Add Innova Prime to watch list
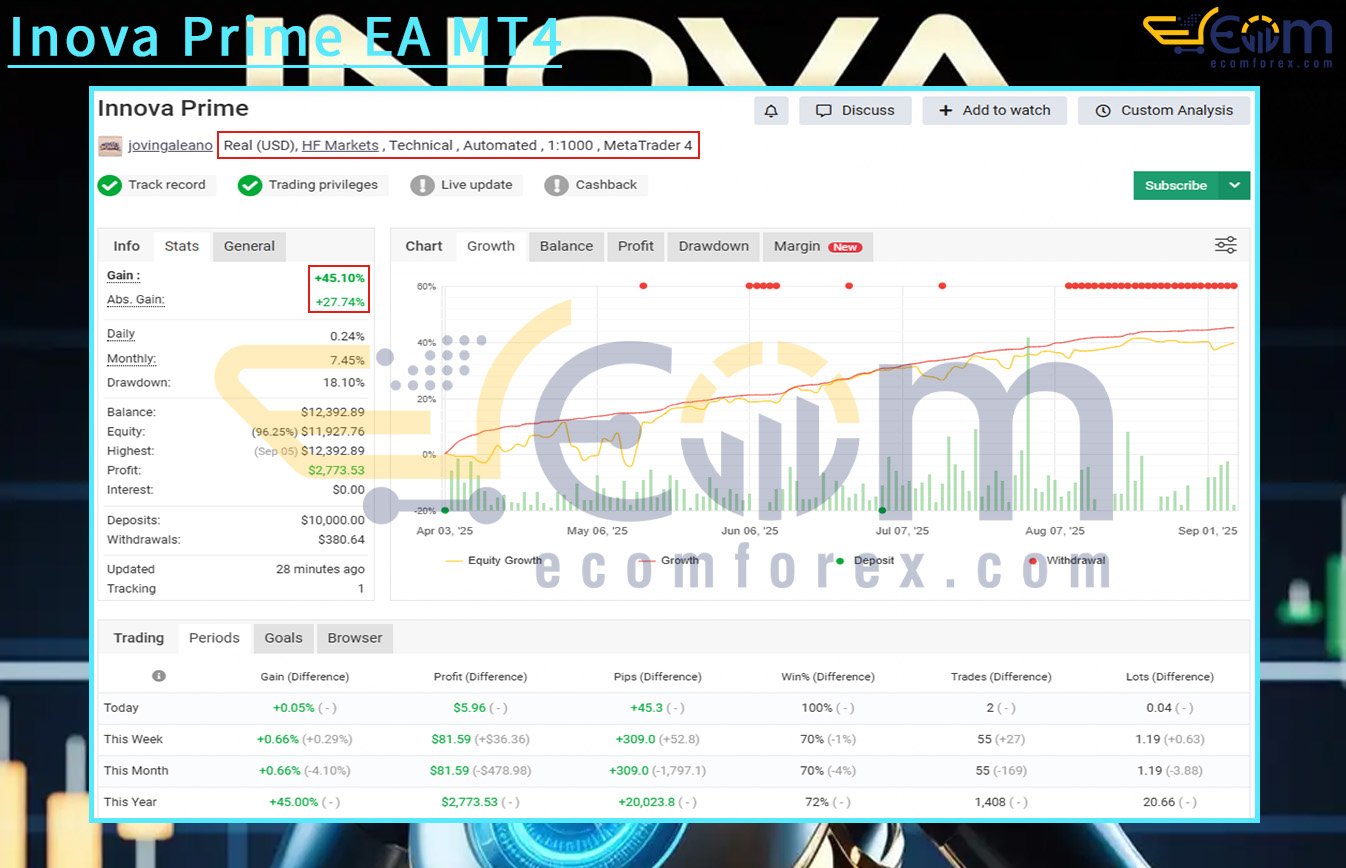The image size is (1346, 868). (995, 111)
